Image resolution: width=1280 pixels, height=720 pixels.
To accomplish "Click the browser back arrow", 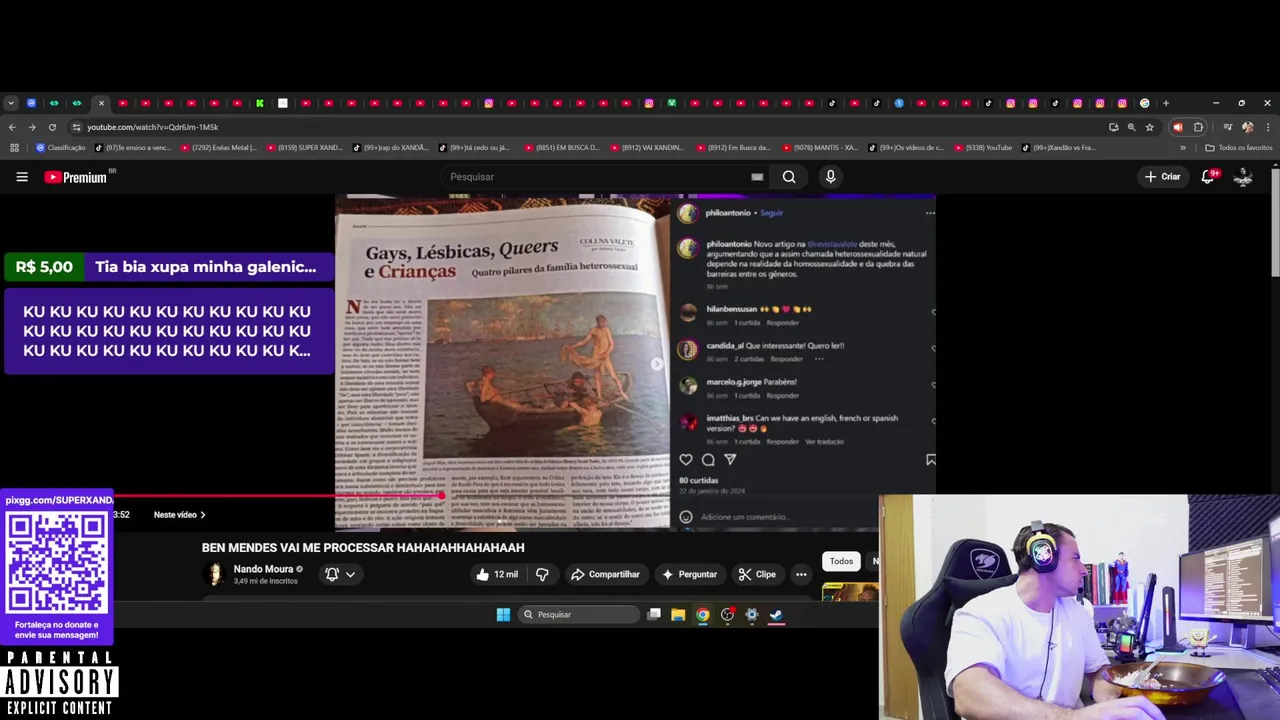I will tap(12, 127).
